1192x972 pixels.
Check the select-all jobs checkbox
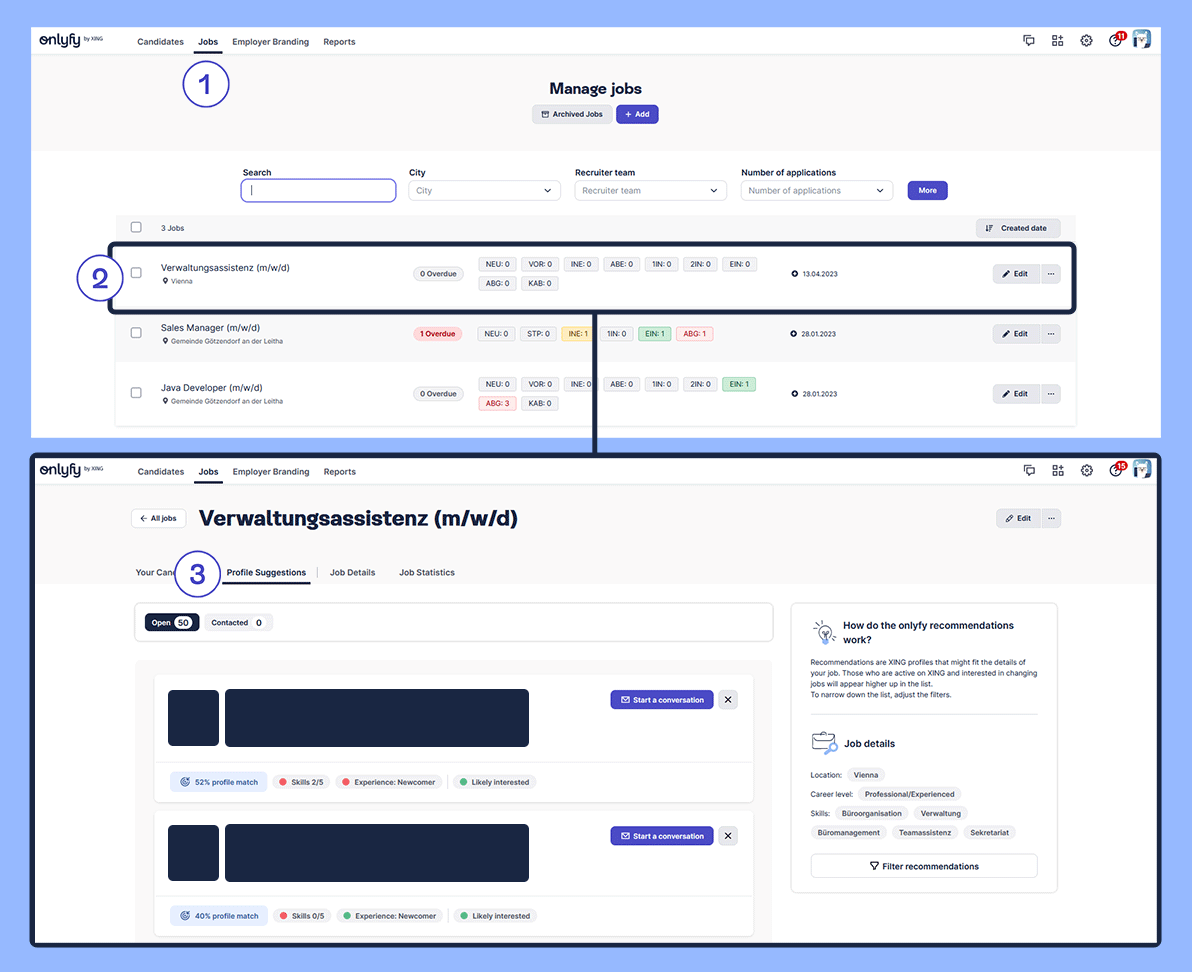point(136,228)
